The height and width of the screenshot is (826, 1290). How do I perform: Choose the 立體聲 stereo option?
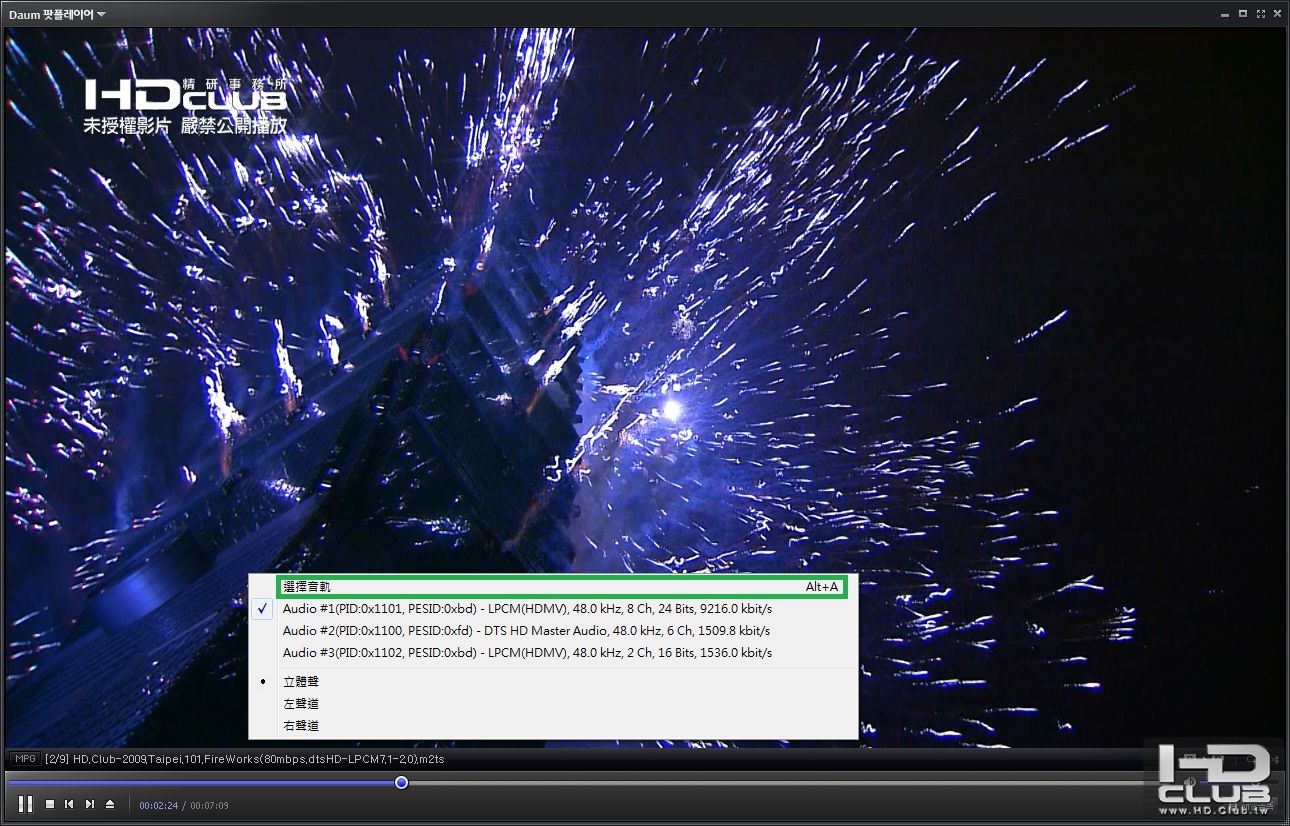[x=553, y=681]
